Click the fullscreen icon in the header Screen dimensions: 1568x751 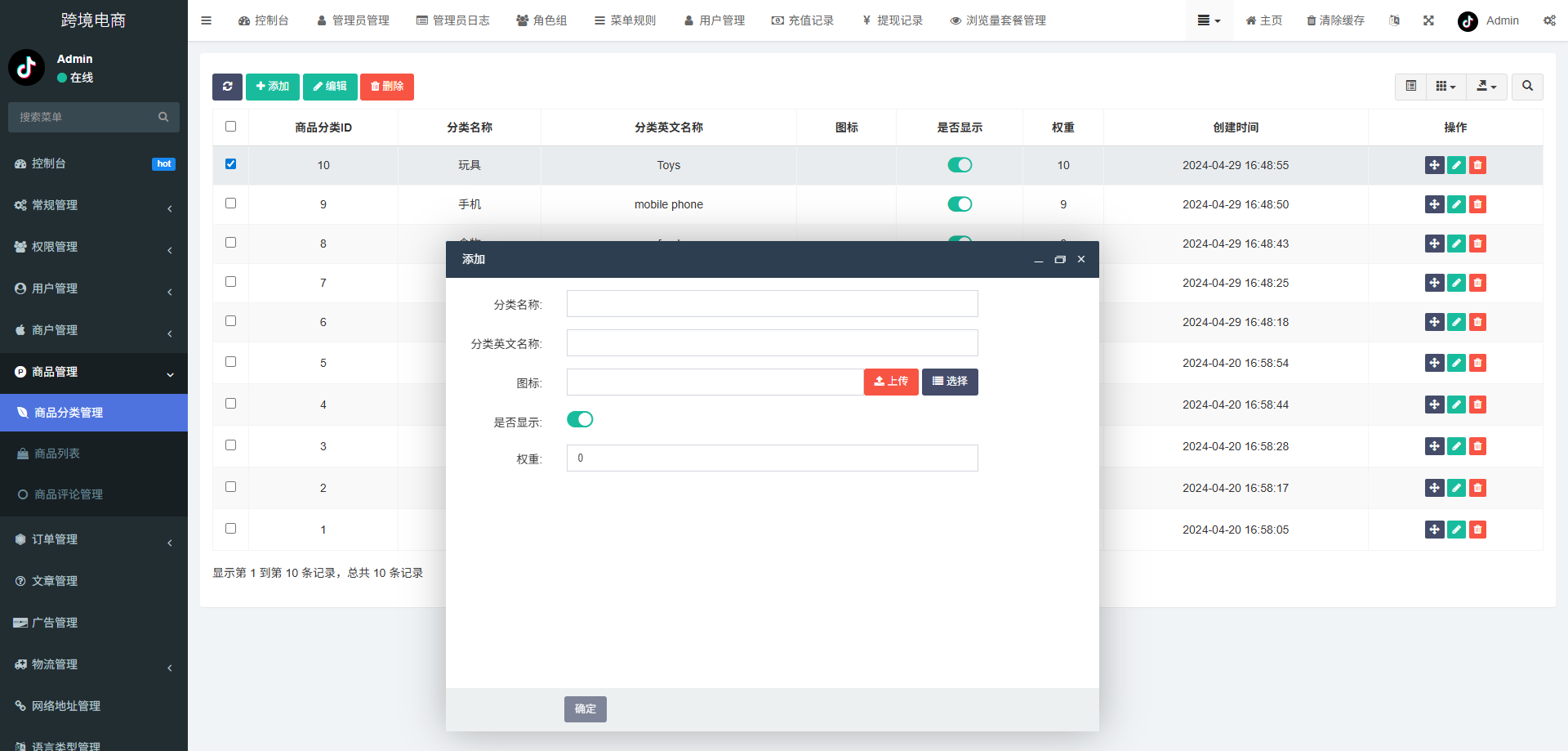[x=1428, y=20]
